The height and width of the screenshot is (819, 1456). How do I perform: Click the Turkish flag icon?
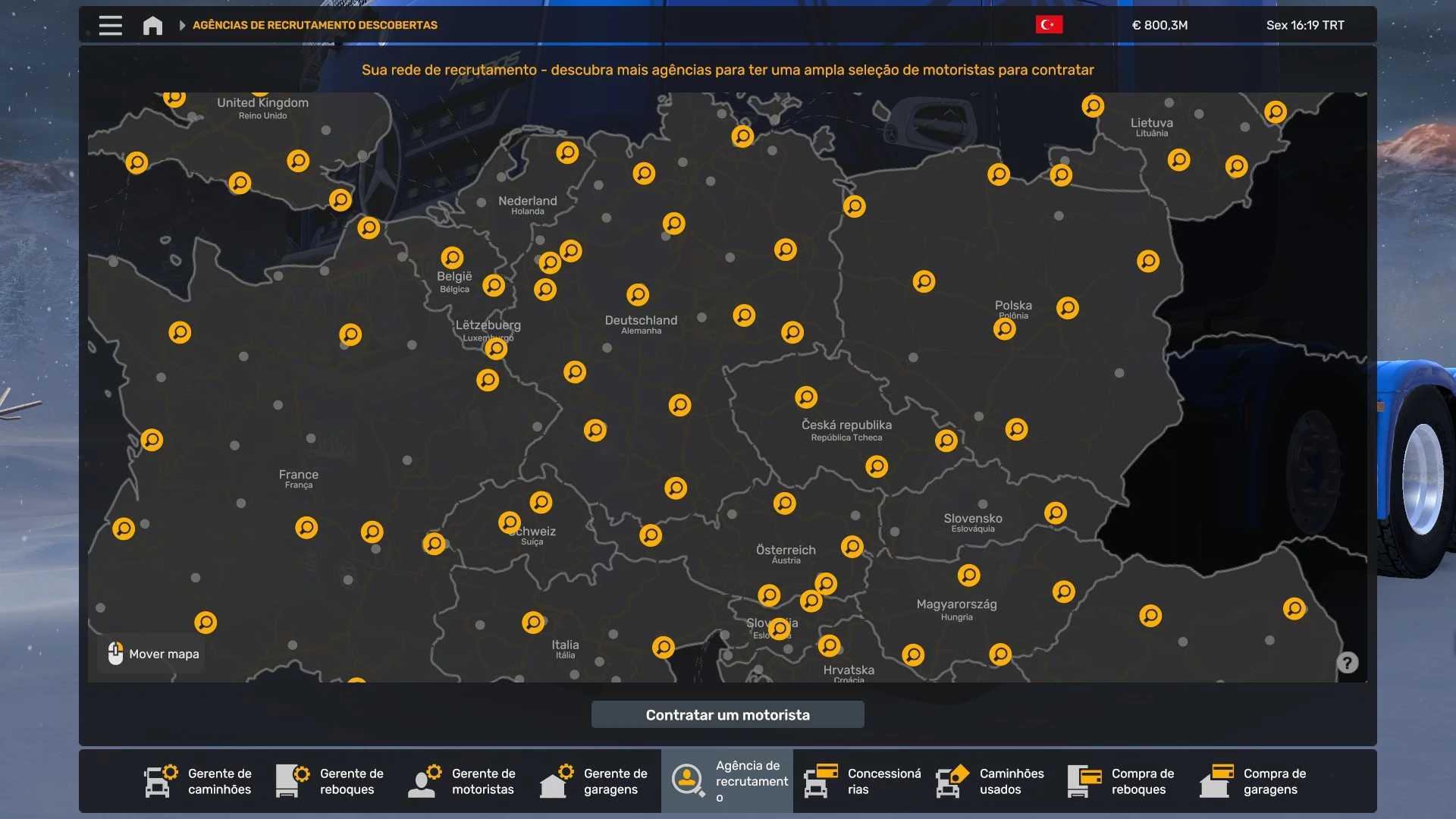1049,25
